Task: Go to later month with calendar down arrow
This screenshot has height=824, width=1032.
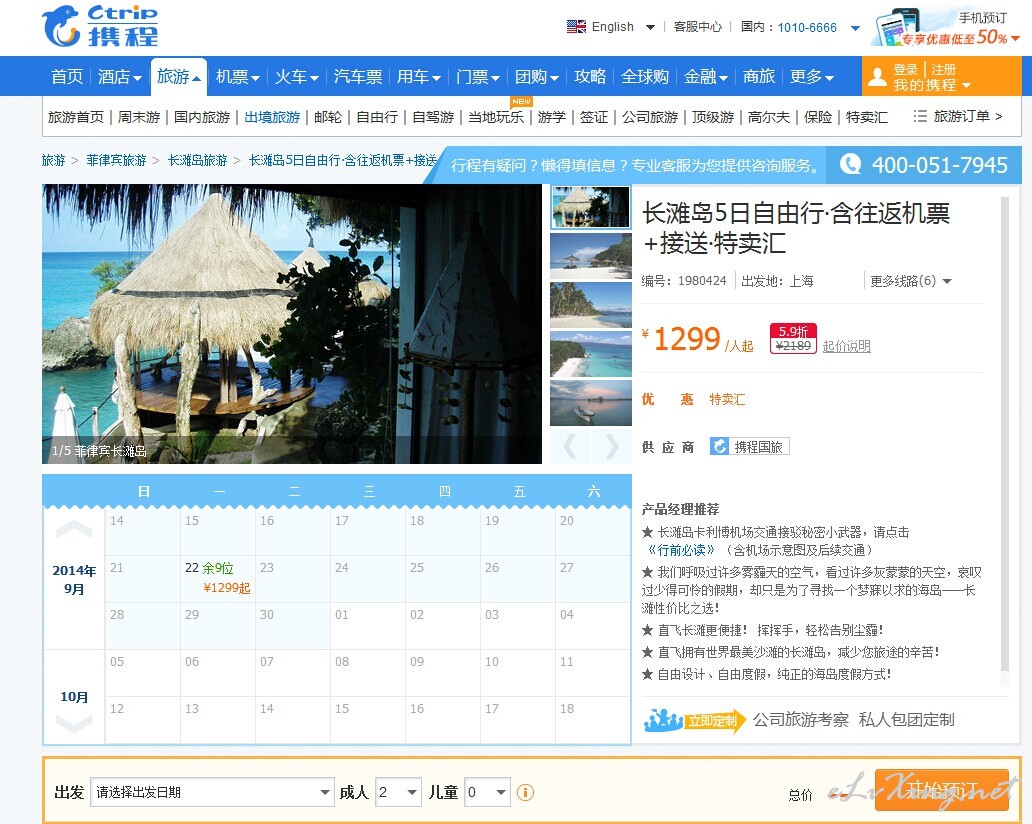Action: point(74,723)
